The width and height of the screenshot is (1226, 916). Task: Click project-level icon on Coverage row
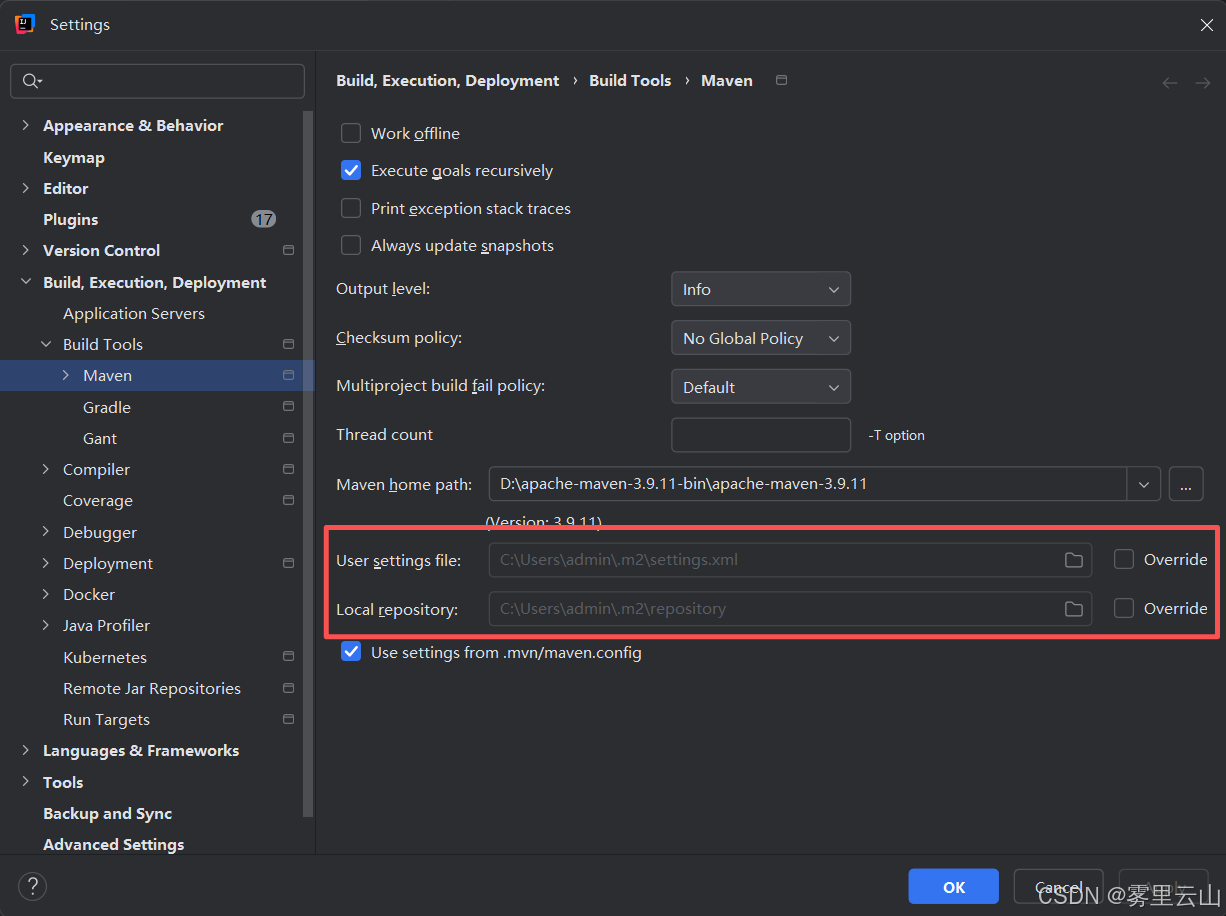coord(289,500)
